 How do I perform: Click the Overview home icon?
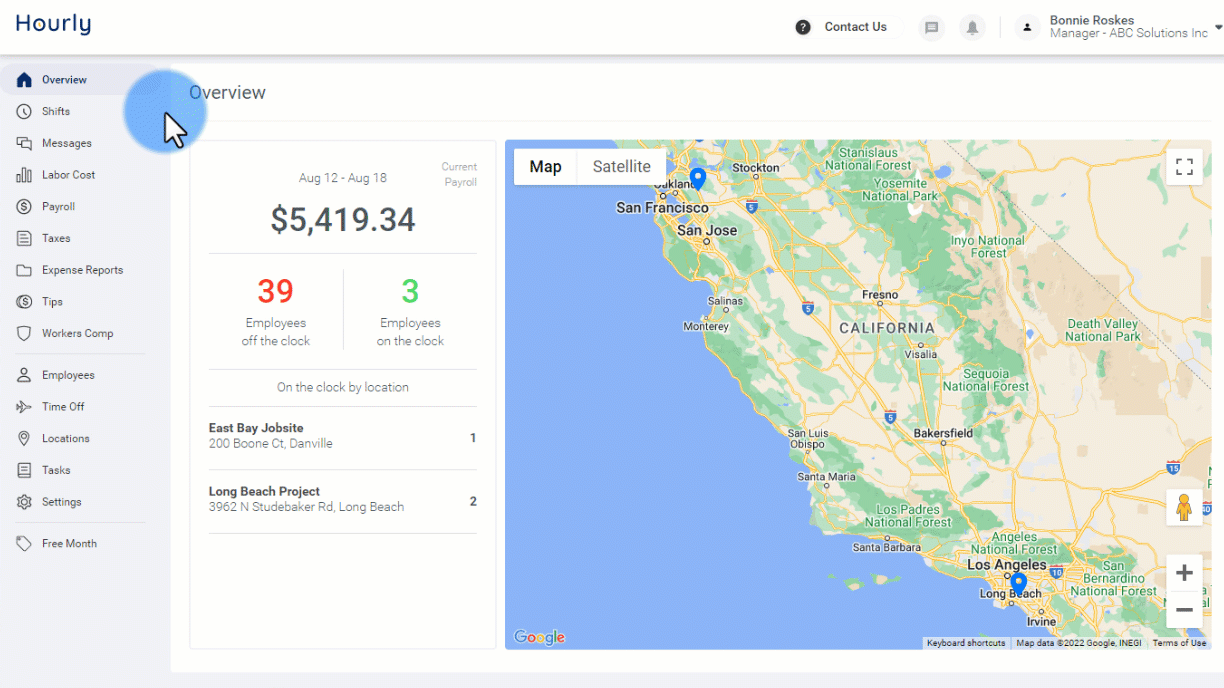pyautogui.click(x=24, y=80)
